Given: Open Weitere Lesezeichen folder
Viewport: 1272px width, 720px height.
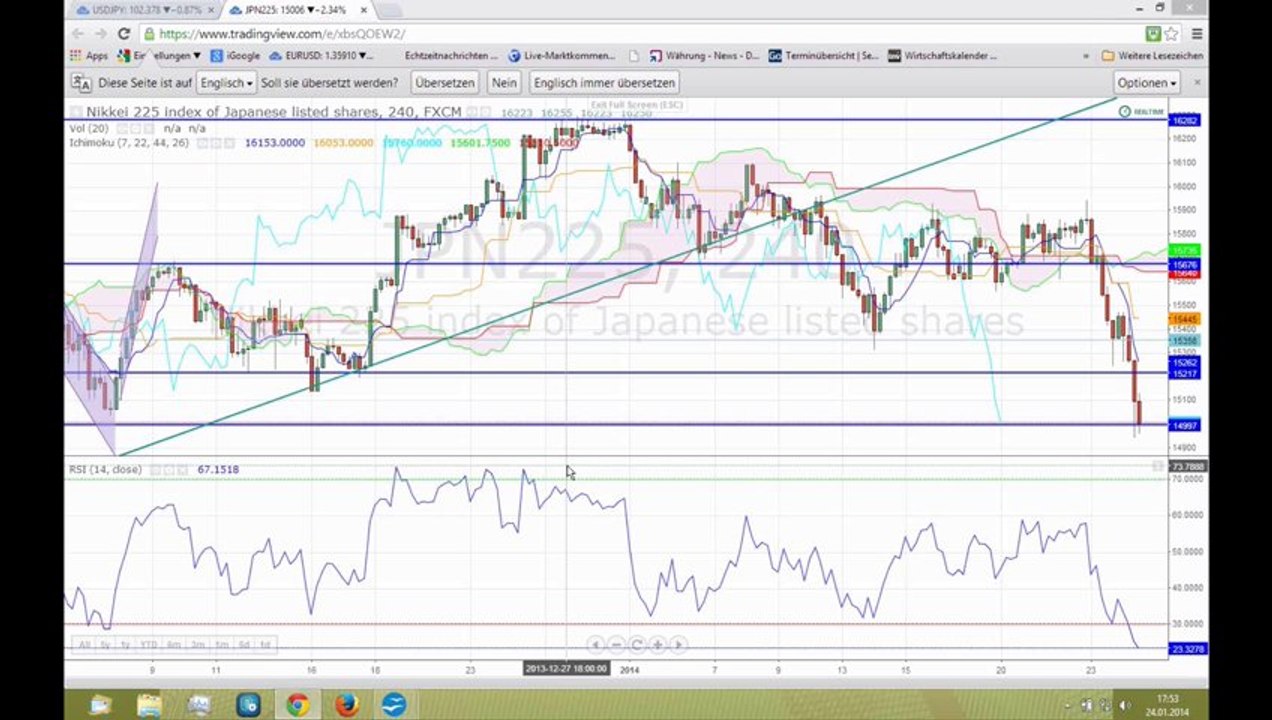Looking at the screenshot, I should [1151, 56].
